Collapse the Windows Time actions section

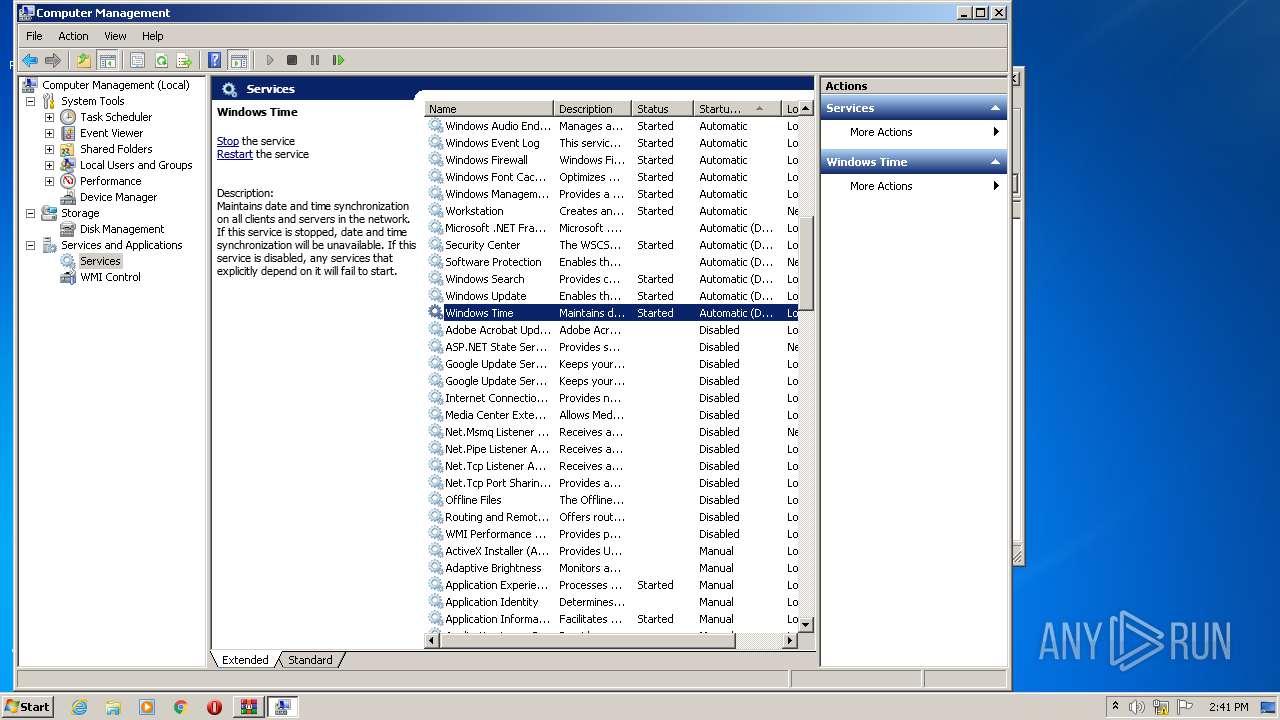(995, 162)
